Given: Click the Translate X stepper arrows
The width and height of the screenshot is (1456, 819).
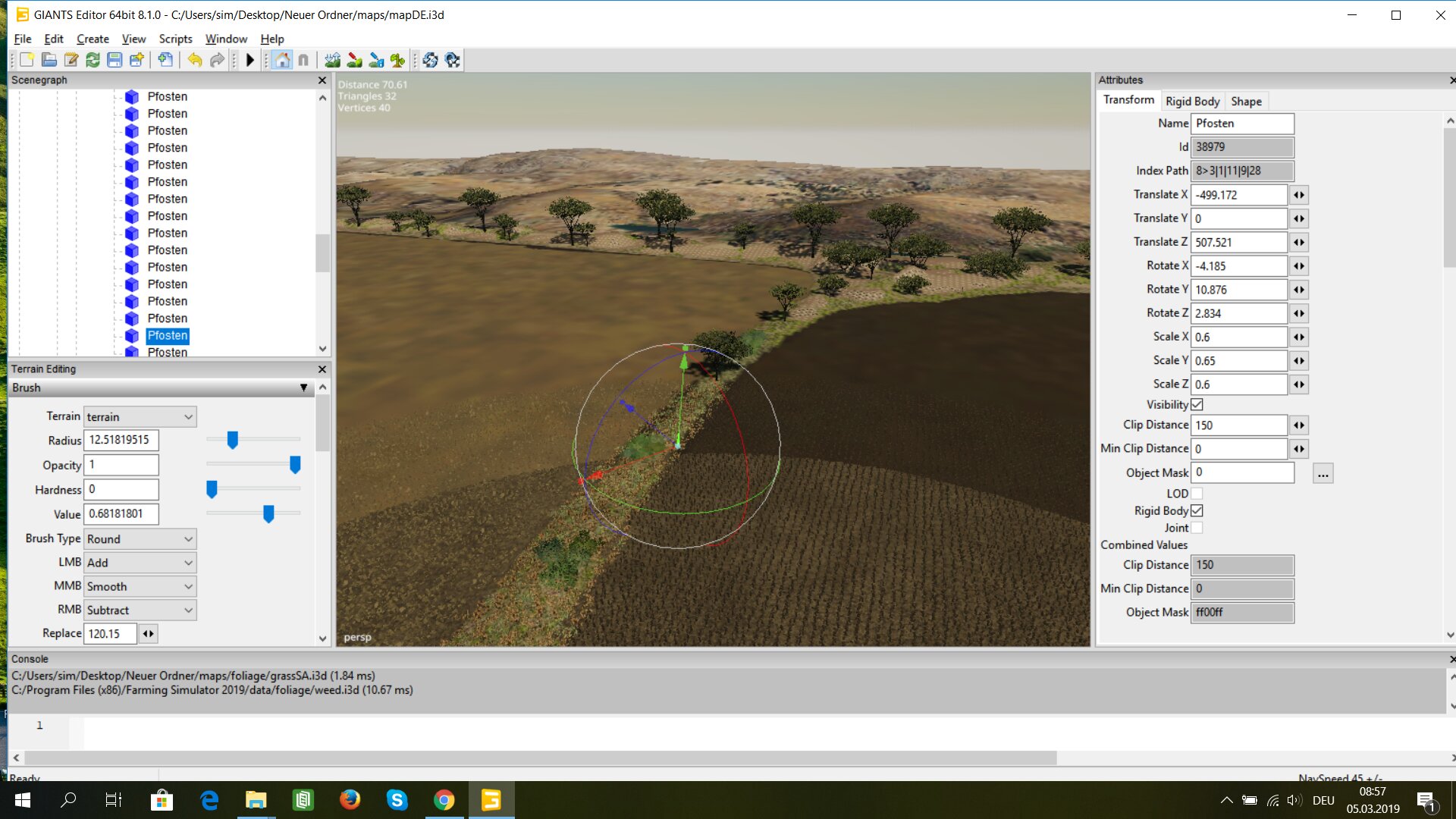Looking at the screenshot, I should click(1299, 195).
